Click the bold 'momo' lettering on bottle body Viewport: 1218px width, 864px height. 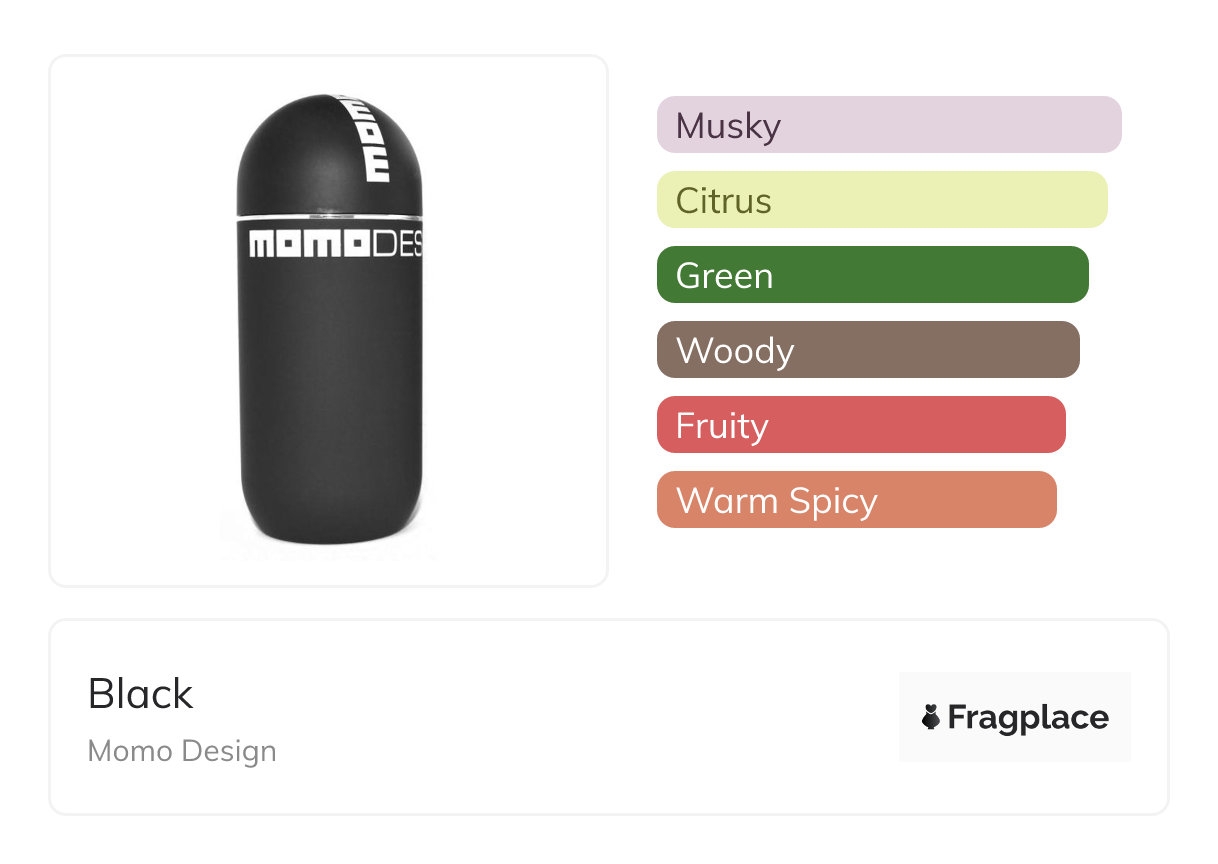(309, 244)
